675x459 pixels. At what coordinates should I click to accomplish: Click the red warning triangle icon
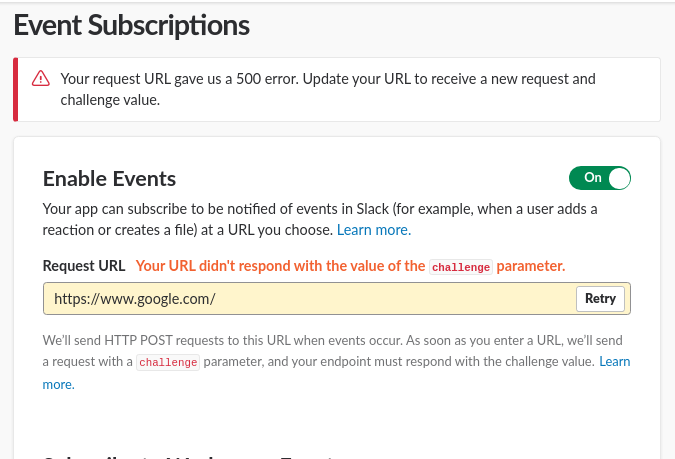click(x=41, y=78)
